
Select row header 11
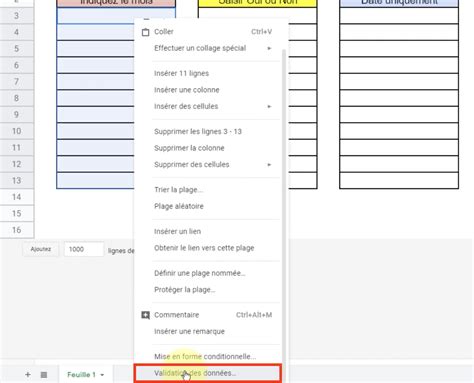click(x=17, y=148)
